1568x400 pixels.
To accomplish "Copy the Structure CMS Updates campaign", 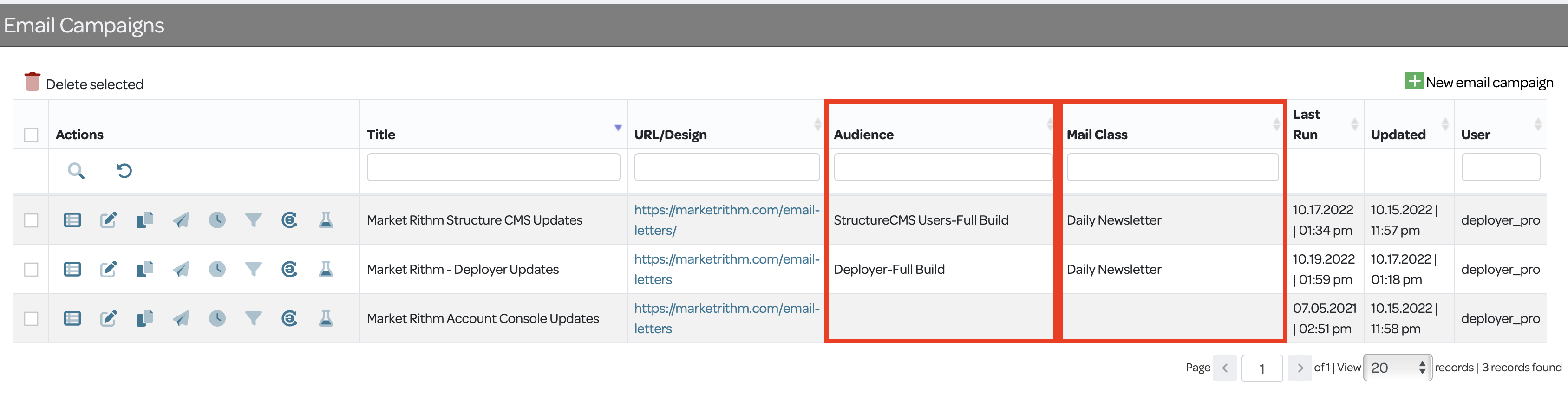I will (145, 220).
